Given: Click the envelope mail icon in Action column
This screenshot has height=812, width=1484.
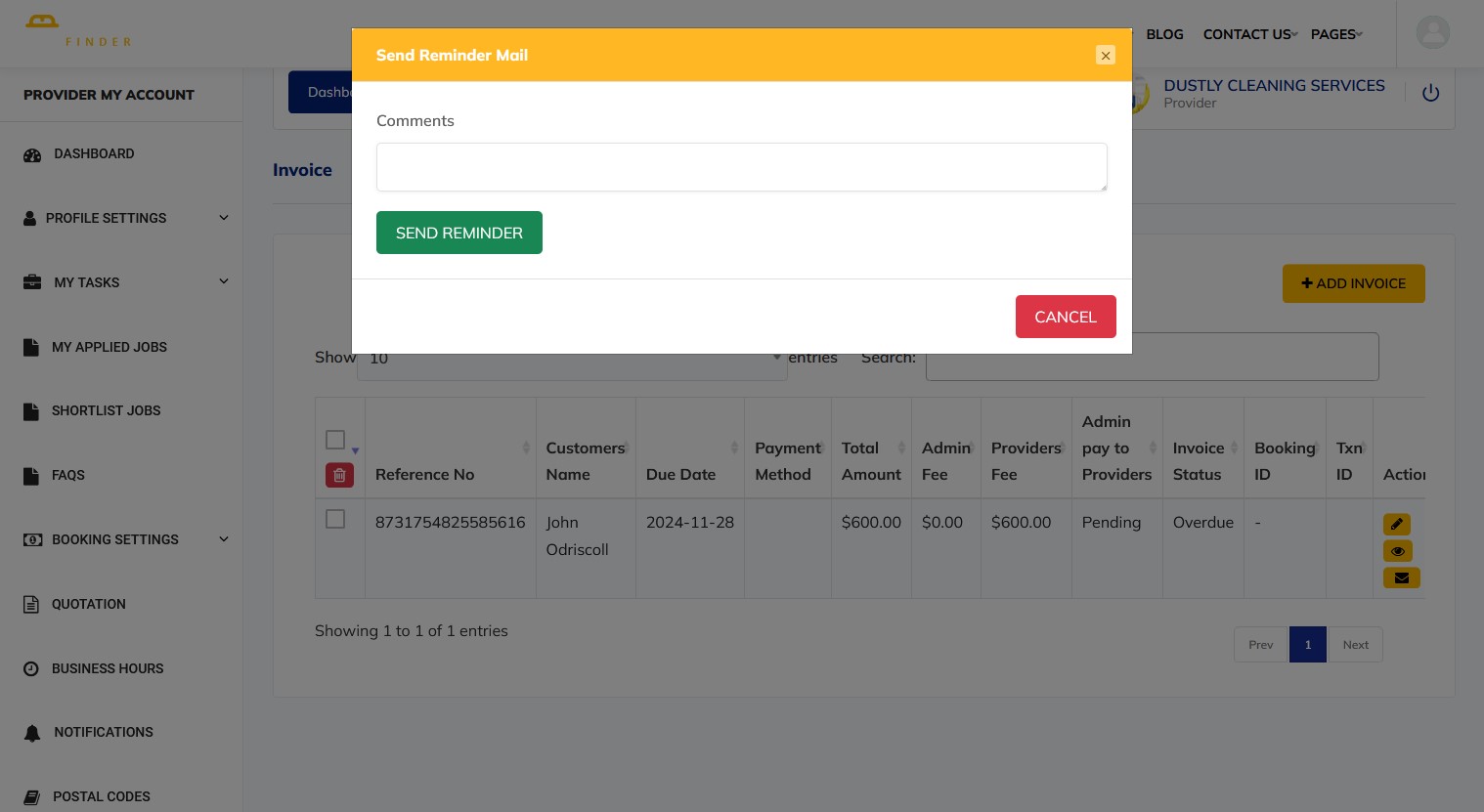Looking at the screenshot, I should (1401, 578).
